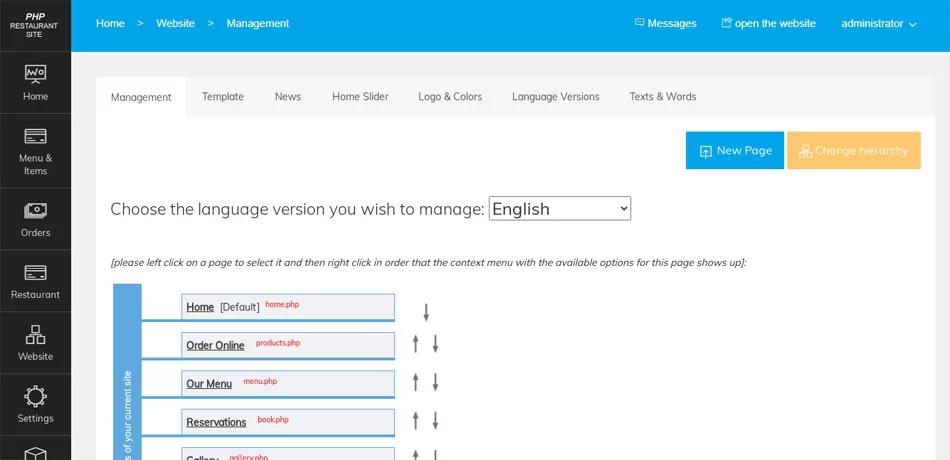Screen dimensions: 950x460
Task: Click the menu.php file label
Action: (260, 381)
